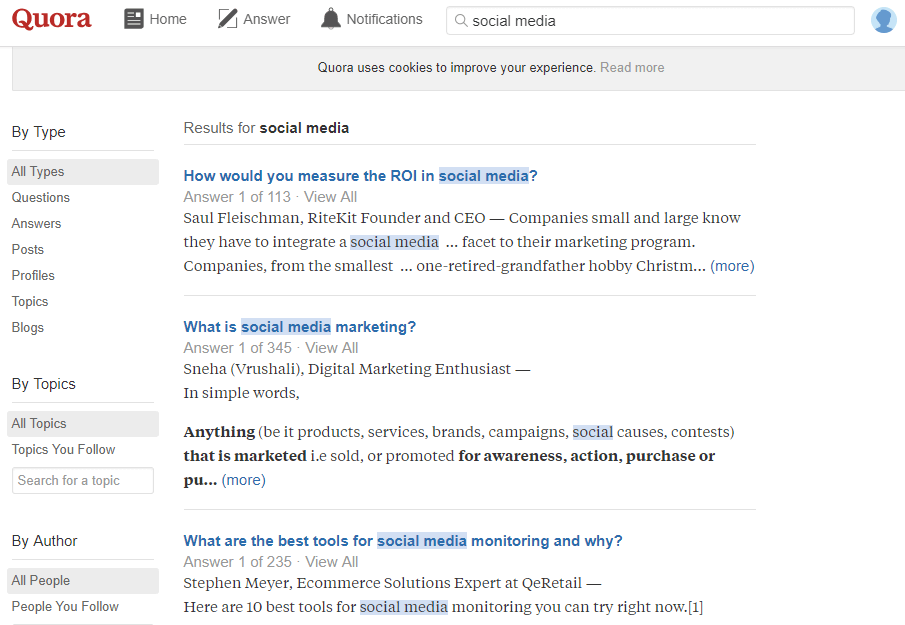This screenshot has width=905, height=625.
Task: Focus the social media search box
Action: click(650, 21)
